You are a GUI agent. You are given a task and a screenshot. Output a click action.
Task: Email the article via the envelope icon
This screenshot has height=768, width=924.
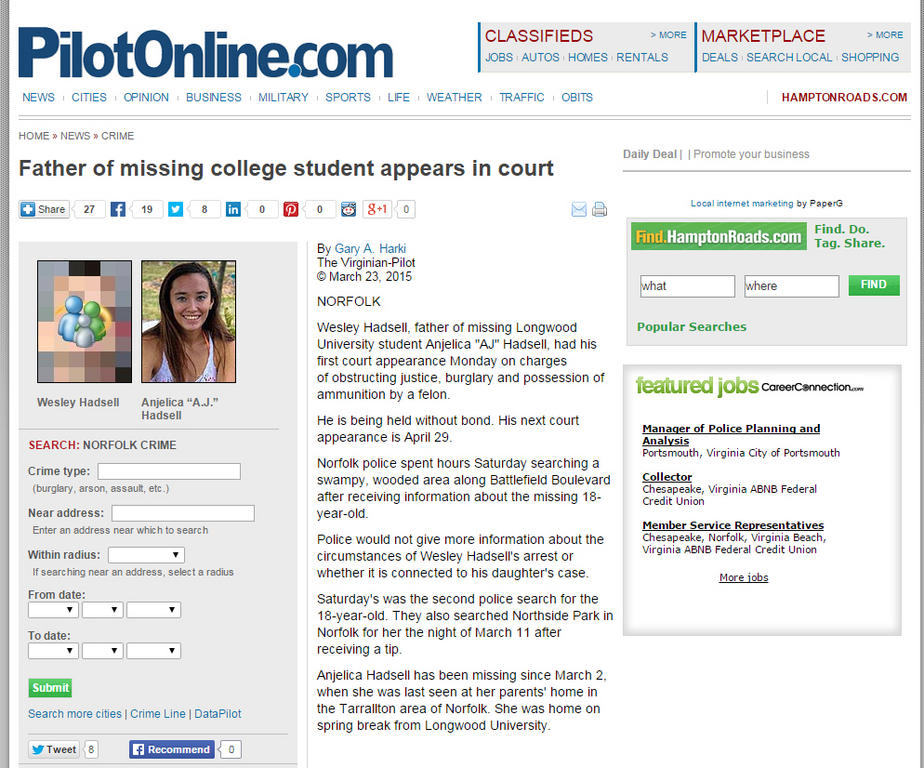point(579,209)
